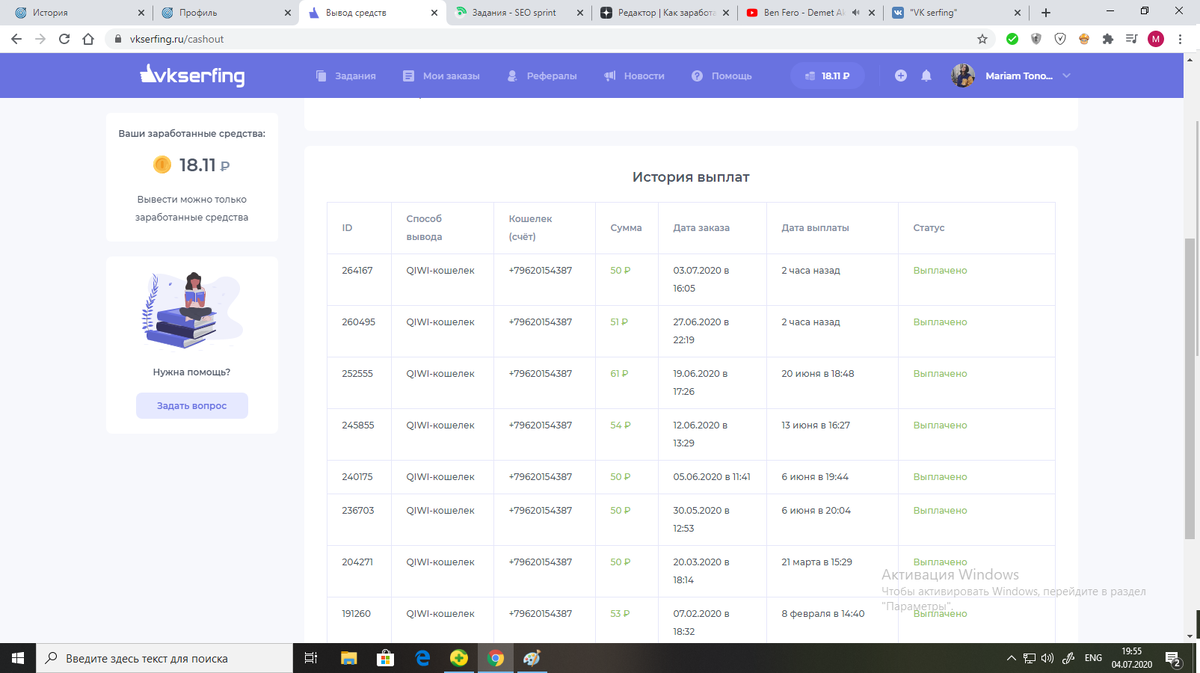The height and width of the screenshot is (673, 1200).
Task: Click the Задать вопрос button
Action: pos(192,406)
